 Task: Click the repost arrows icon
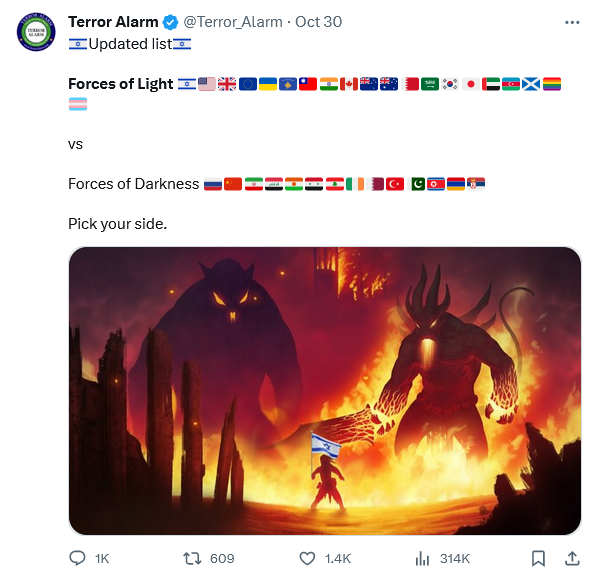(x=192, y=559)
